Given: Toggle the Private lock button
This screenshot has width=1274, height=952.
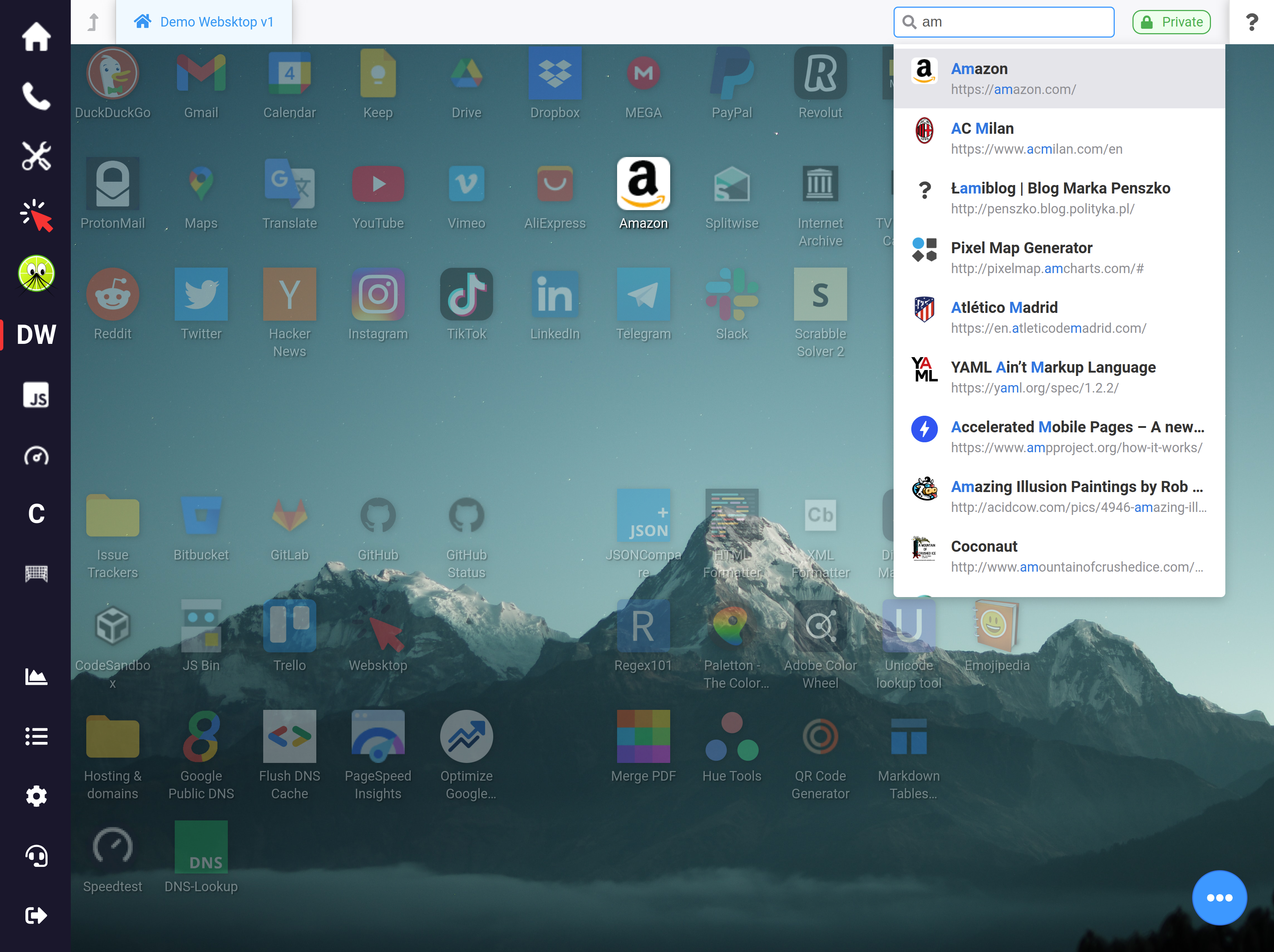Looking at the screenshot, I should click(1172, 22).
